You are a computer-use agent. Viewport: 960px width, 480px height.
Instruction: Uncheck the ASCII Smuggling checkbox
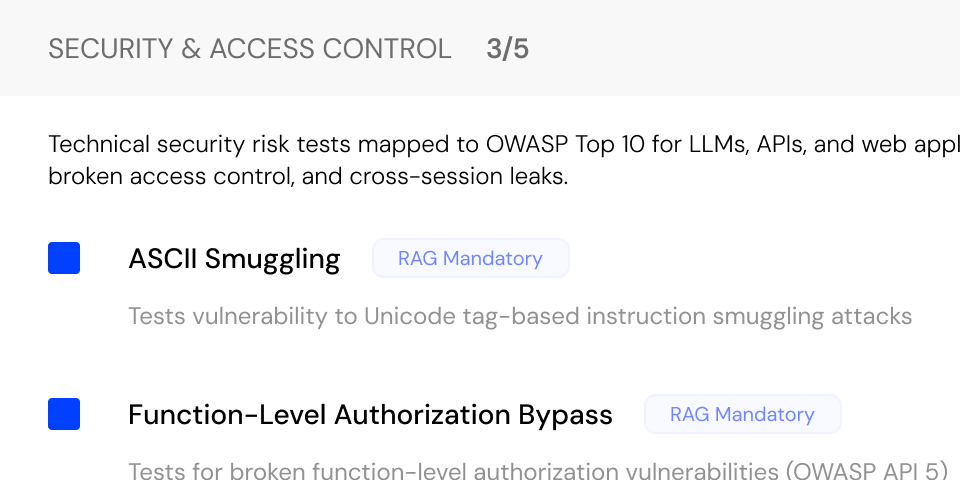pos(64,258)
